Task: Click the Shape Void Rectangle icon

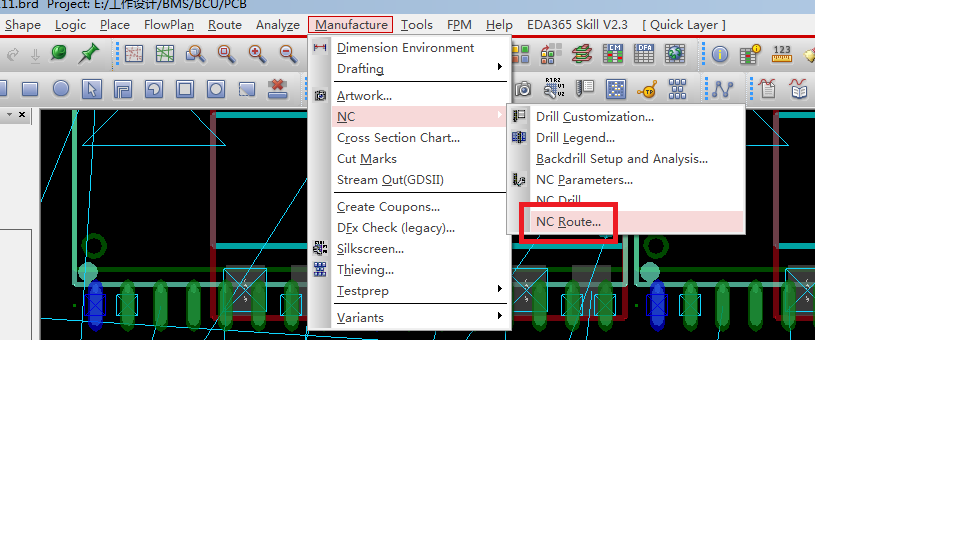Action: (185, 89)
